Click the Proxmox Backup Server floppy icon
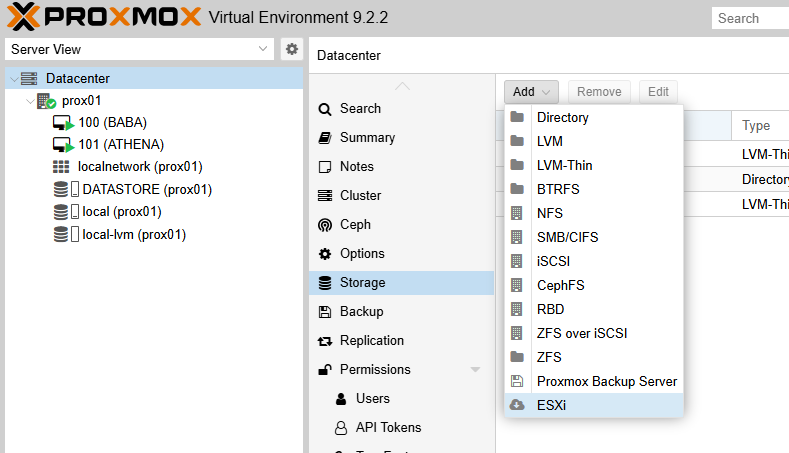This screenshot has height=453, width=789. tap(517, 381)
